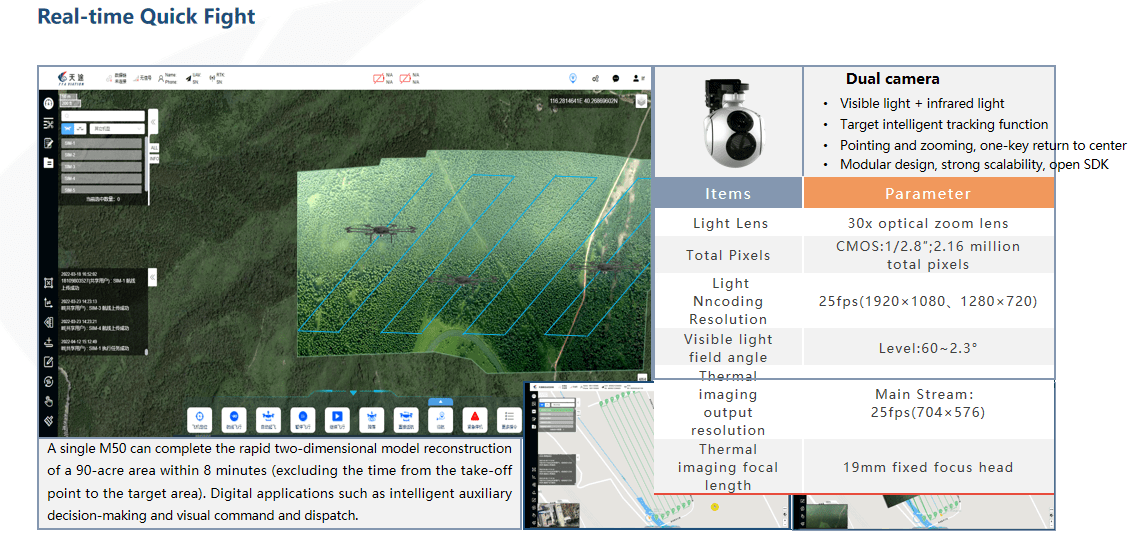1132x554 pixels.
Task: Select the ALL tab beside aircraft list
Action: [x=154, y=148]
